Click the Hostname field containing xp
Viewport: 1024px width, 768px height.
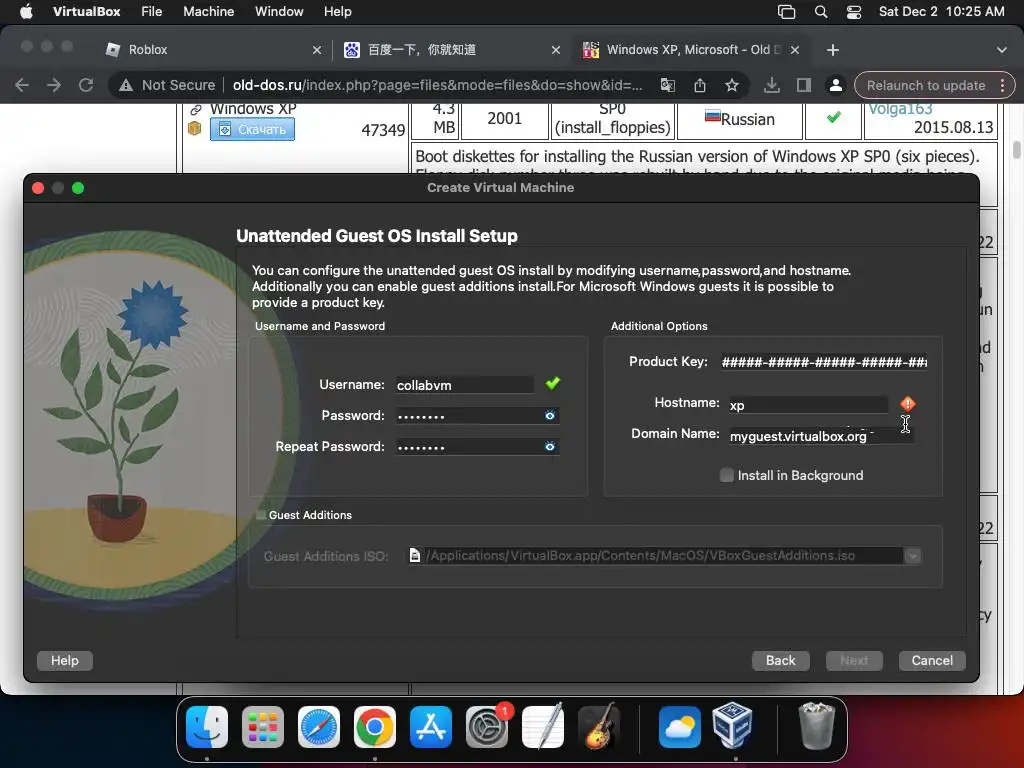point(808,405)
